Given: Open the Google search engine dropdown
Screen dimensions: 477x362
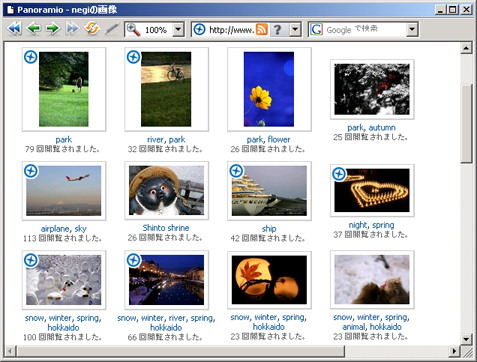Looking at the screenshot, I should pos(412,30).
